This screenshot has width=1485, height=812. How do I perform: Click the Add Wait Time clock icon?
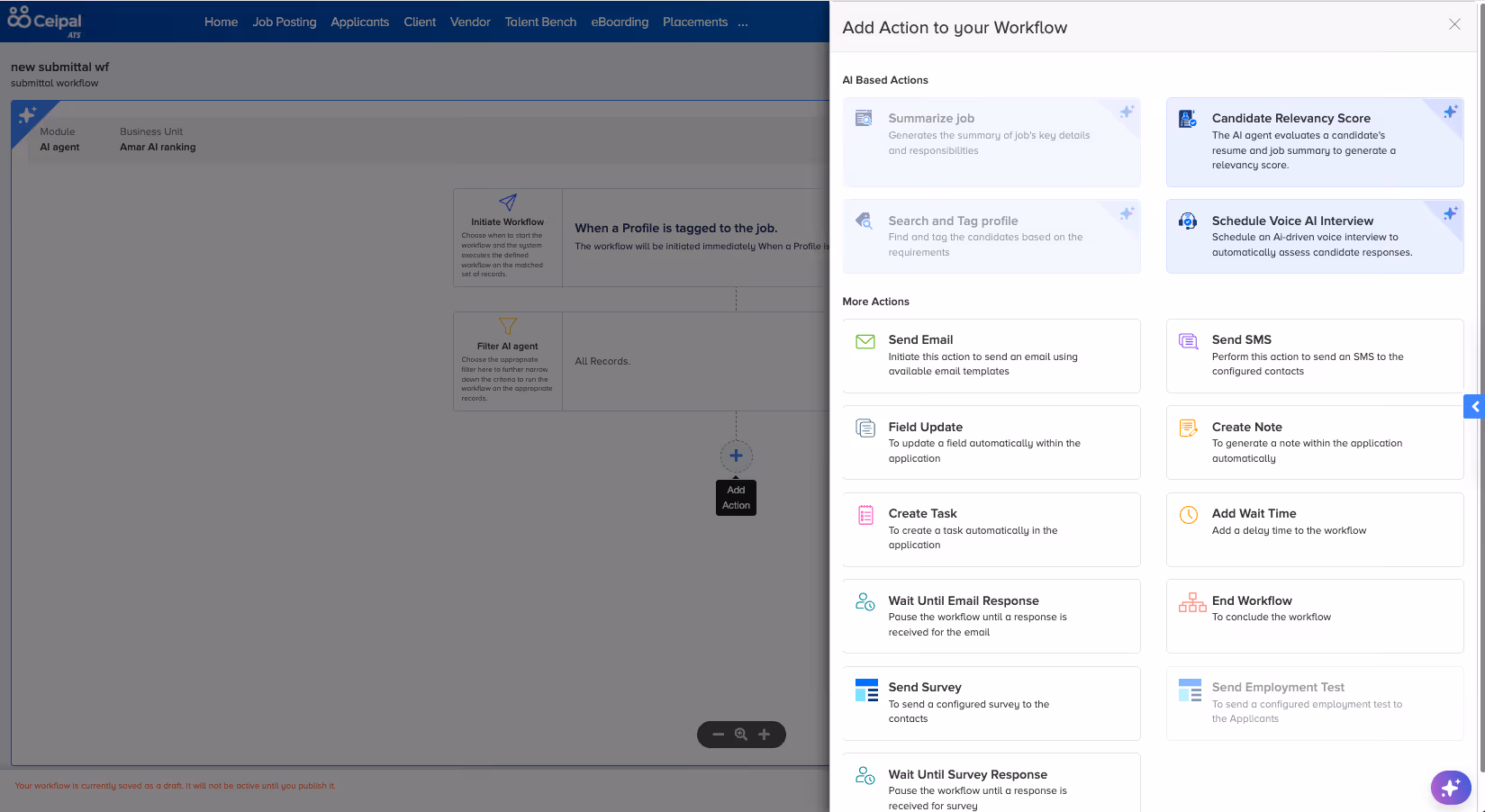(1189, 515)
